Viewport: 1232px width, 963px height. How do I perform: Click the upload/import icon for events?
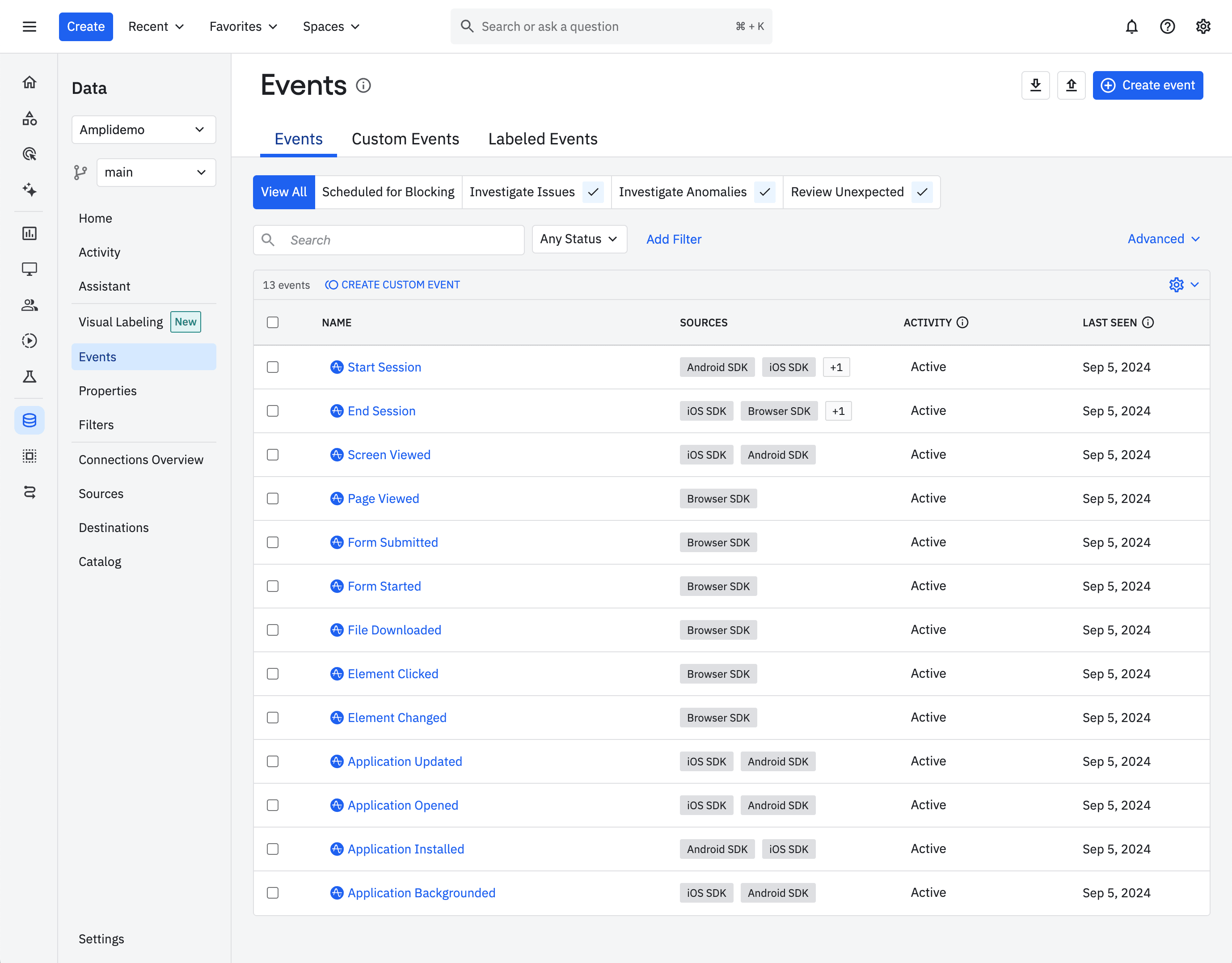[1072, 85]
